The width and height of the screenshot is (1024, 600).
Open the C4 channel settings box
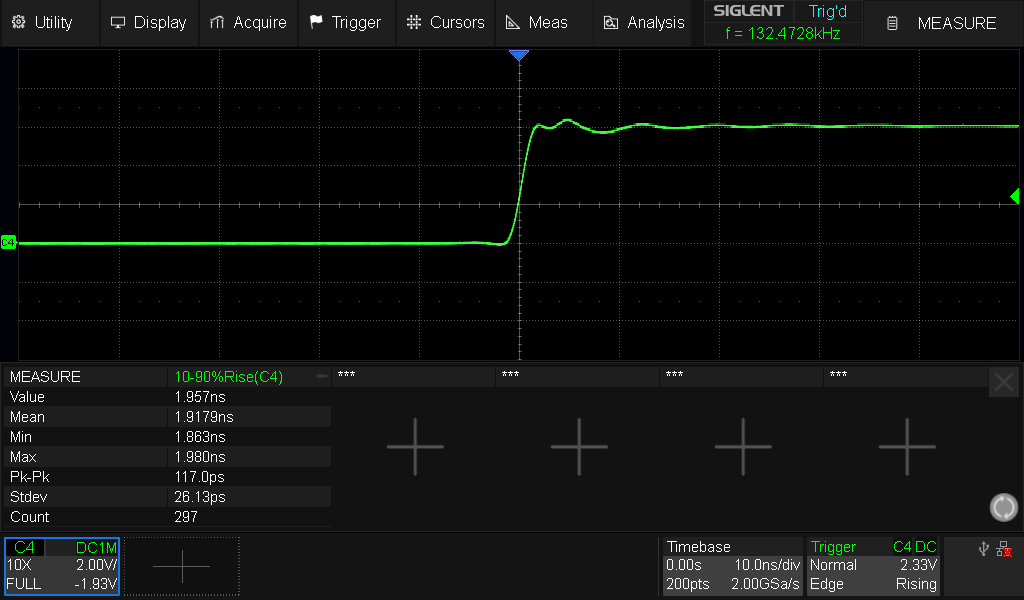(62, 566)
